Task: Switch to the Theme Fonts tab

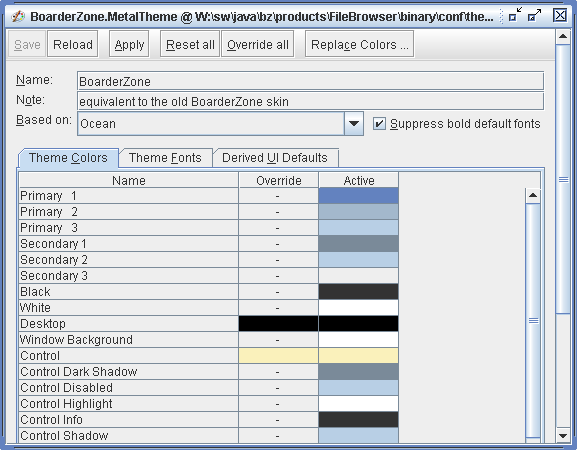Action: (x=165, y=158)
